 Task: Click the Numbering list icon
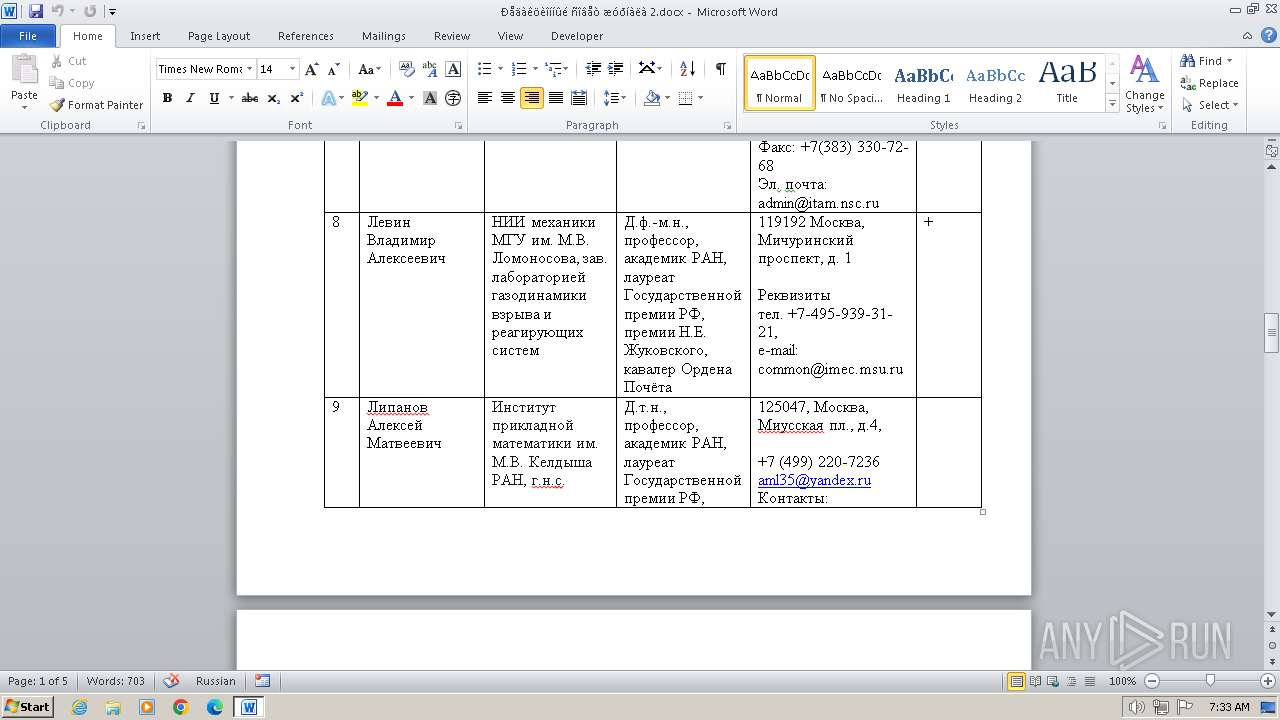[519, 69]
